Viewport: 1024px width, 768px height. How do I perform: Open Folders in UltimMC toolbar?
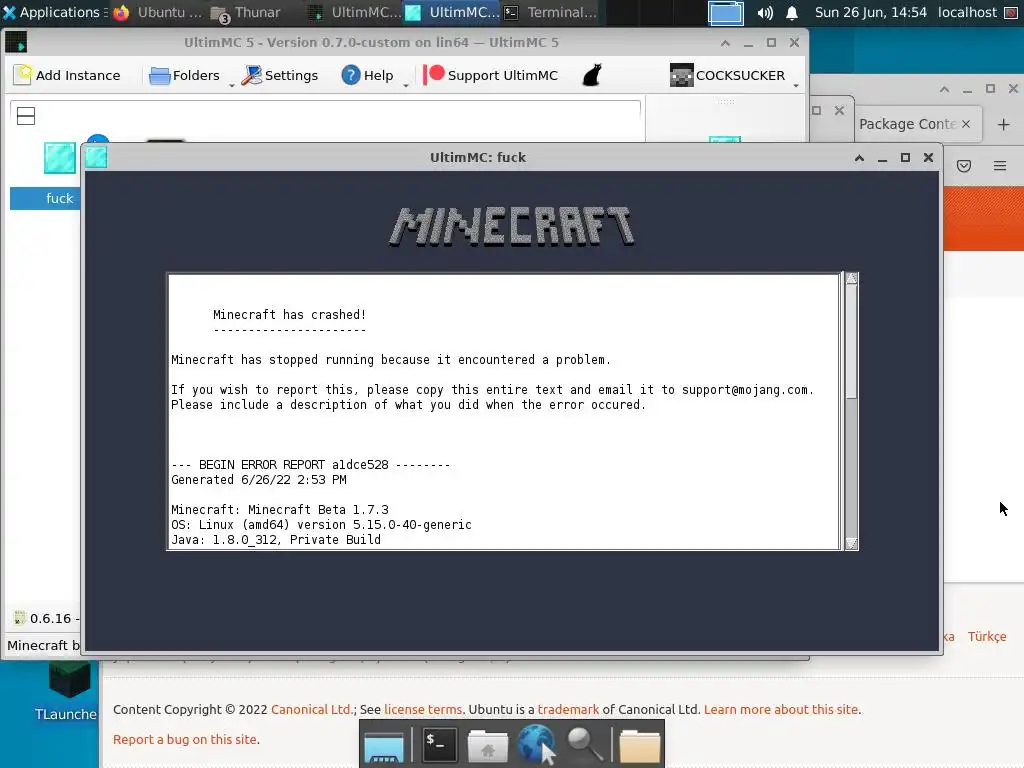point(185,75)
